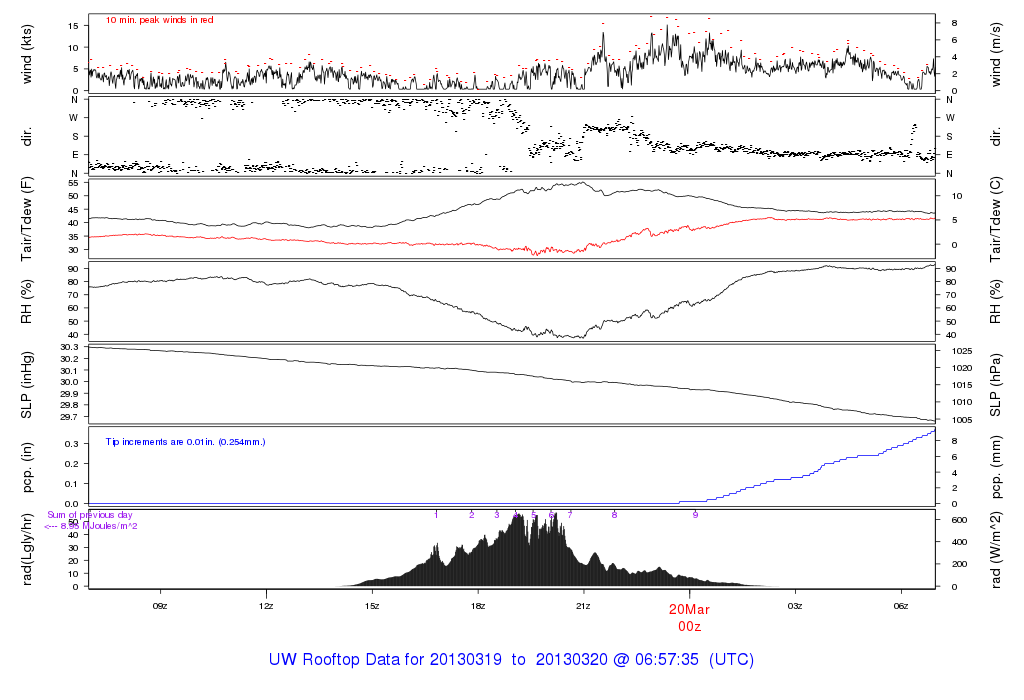This screenshot has width=1024, height=700.
Task: Click the '21z' time axis label
Action: pyautogui.click(x=583, y=606)
